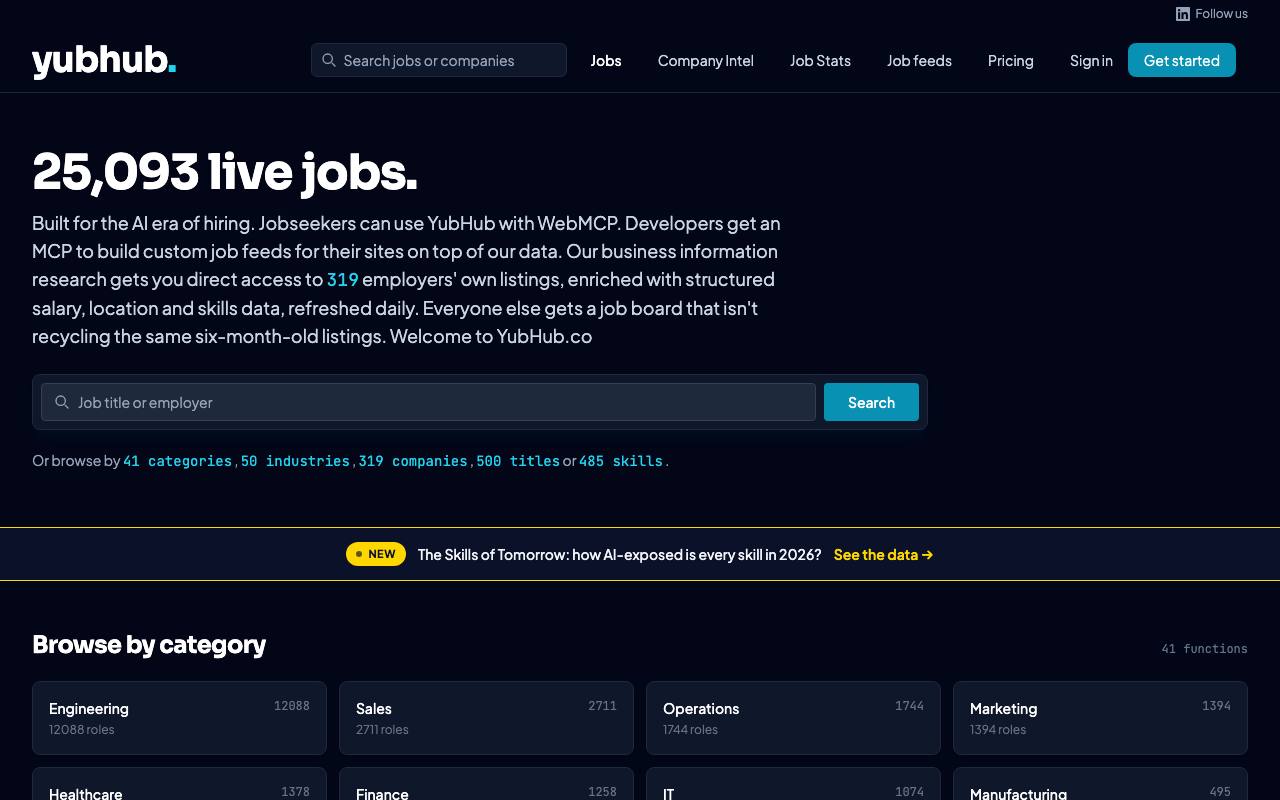This screenshot has height=800, width=1280.
Task: Browse by 485 skills link
Action: point(621,461)
